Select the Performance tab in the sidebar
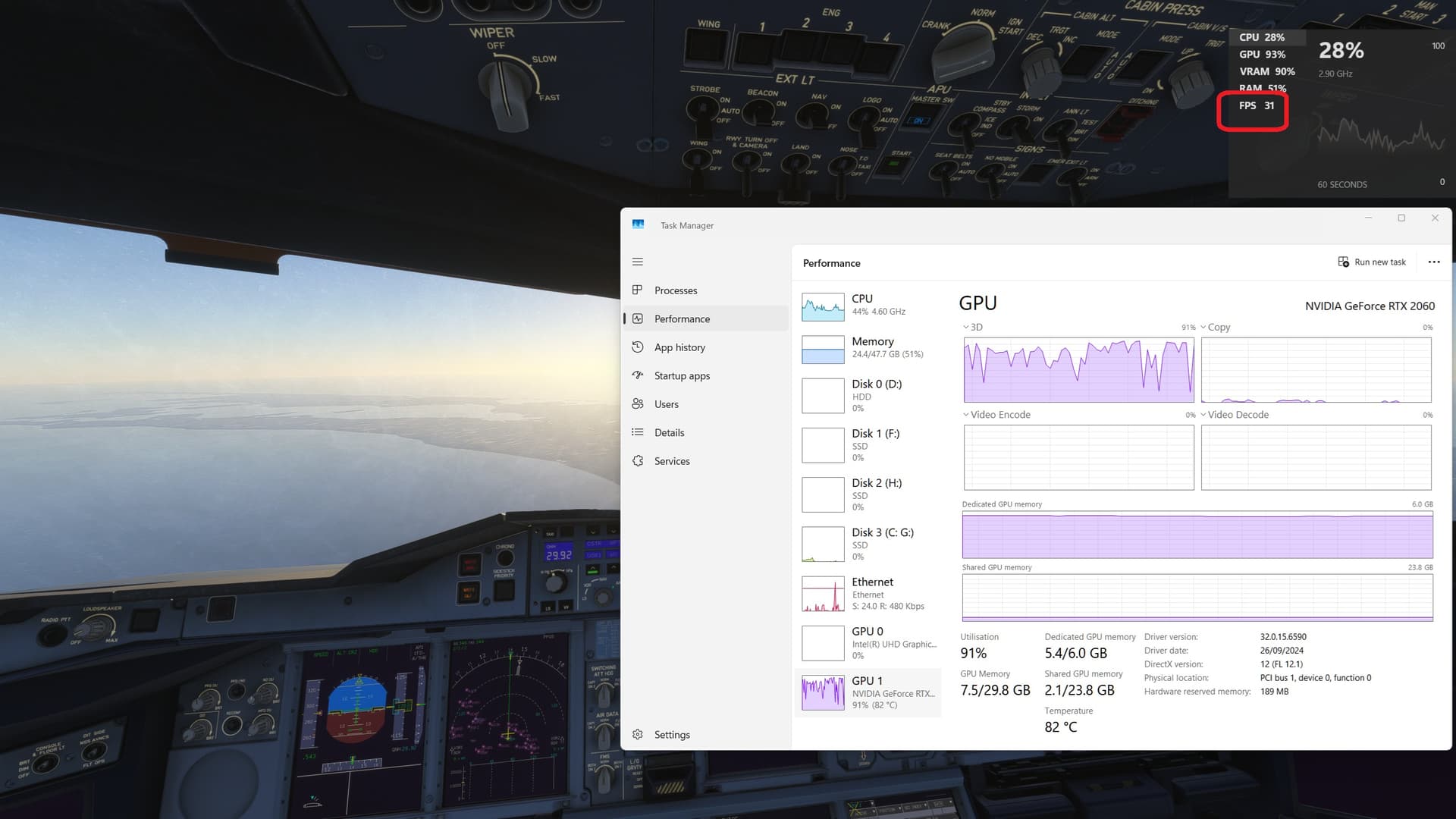 click(x=682, y=318)
